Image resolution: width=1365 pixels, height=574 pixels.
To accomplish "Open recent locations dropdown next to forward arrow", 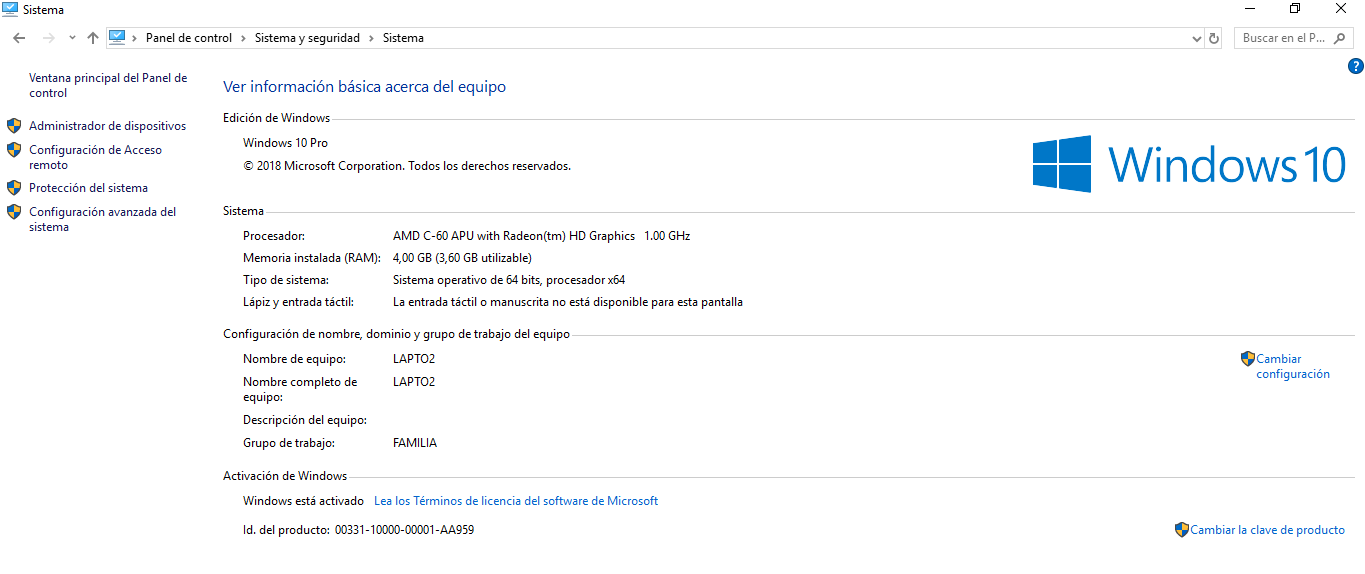I will coord(72,38).
